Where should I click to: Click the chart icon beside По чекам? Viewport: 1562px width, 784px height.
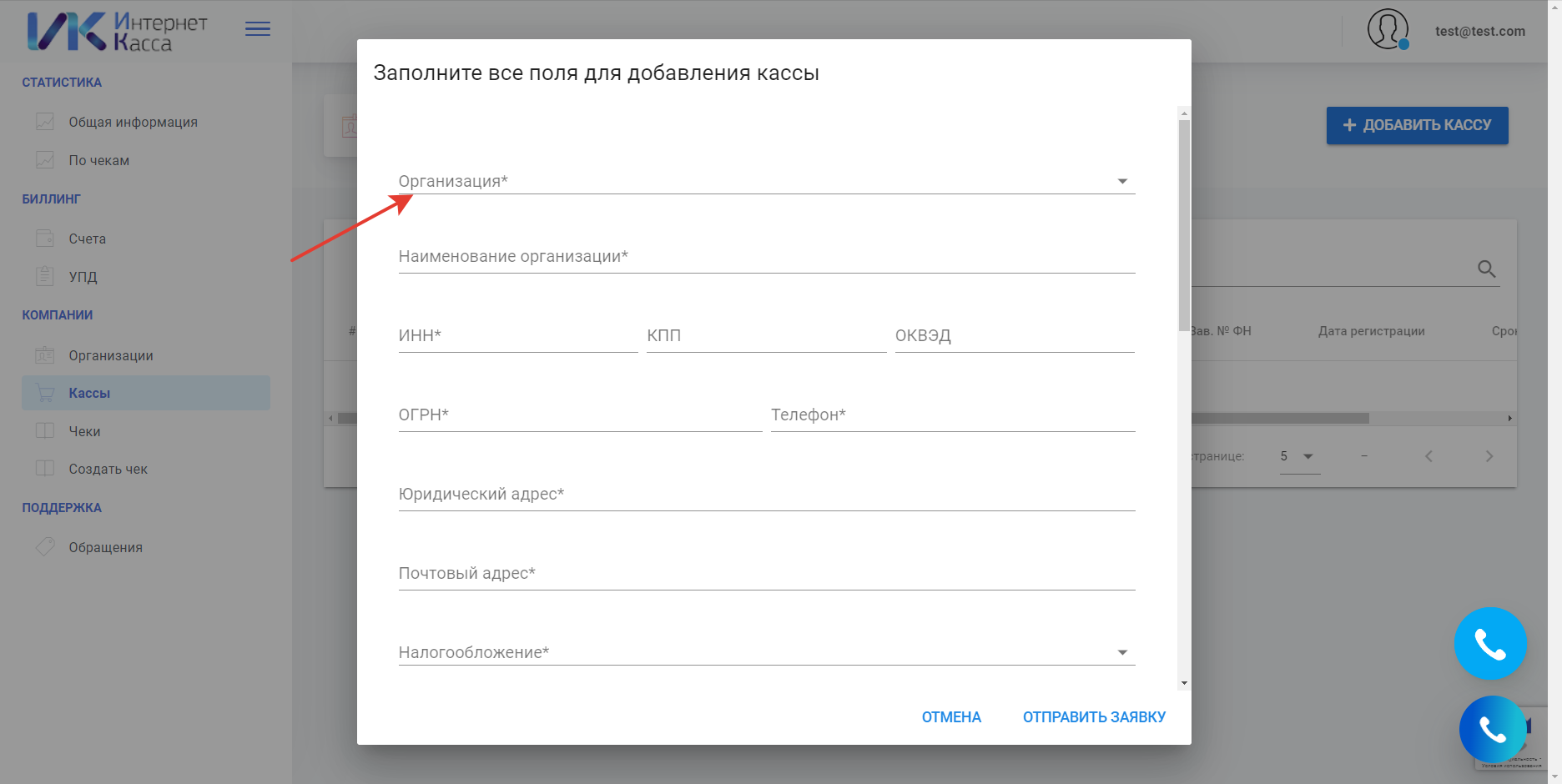[45, 160]
